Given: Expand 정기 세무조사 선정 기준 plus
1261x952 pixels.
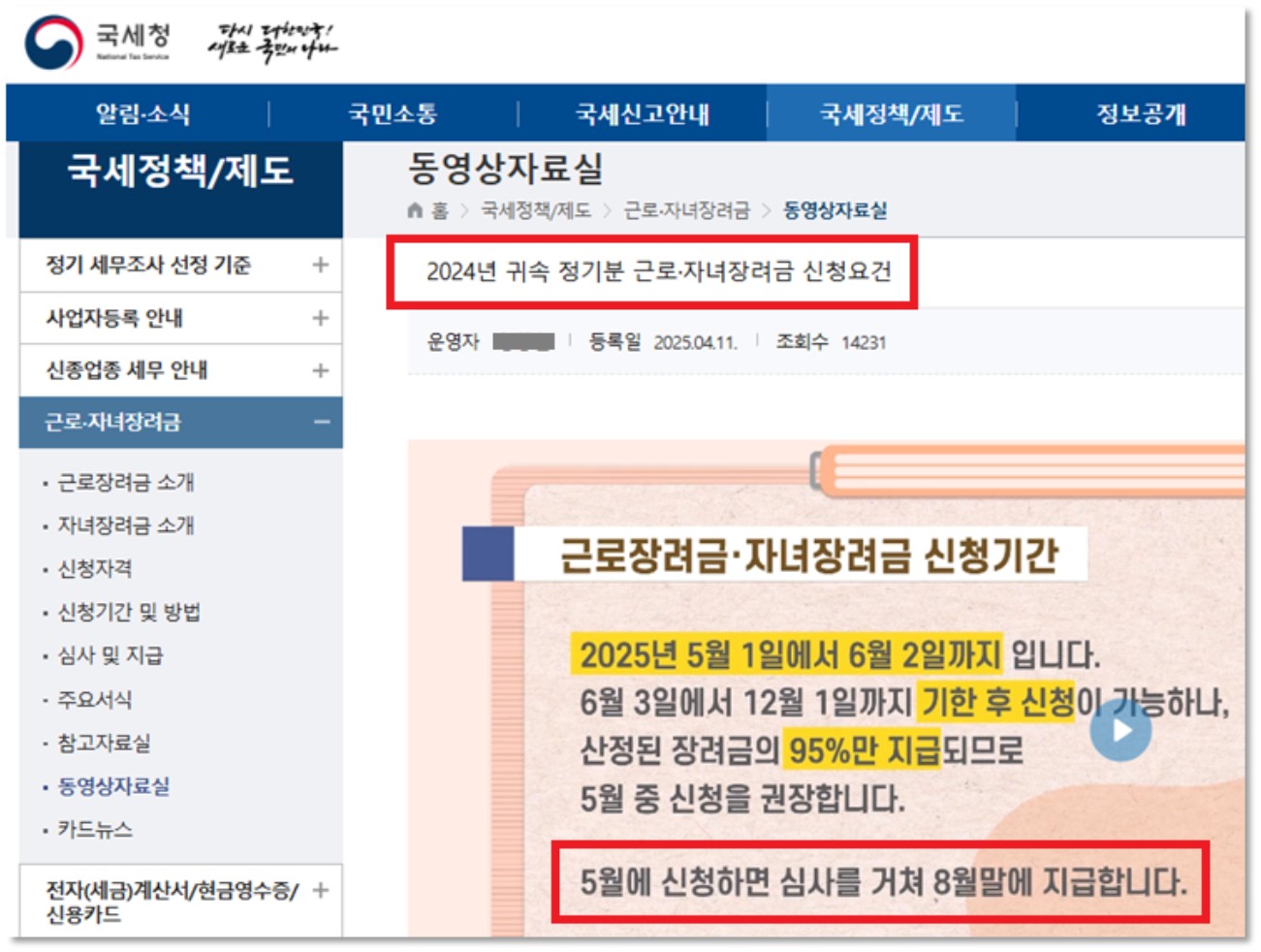Looking at the screenshot, I should click(x=320, y=265).
